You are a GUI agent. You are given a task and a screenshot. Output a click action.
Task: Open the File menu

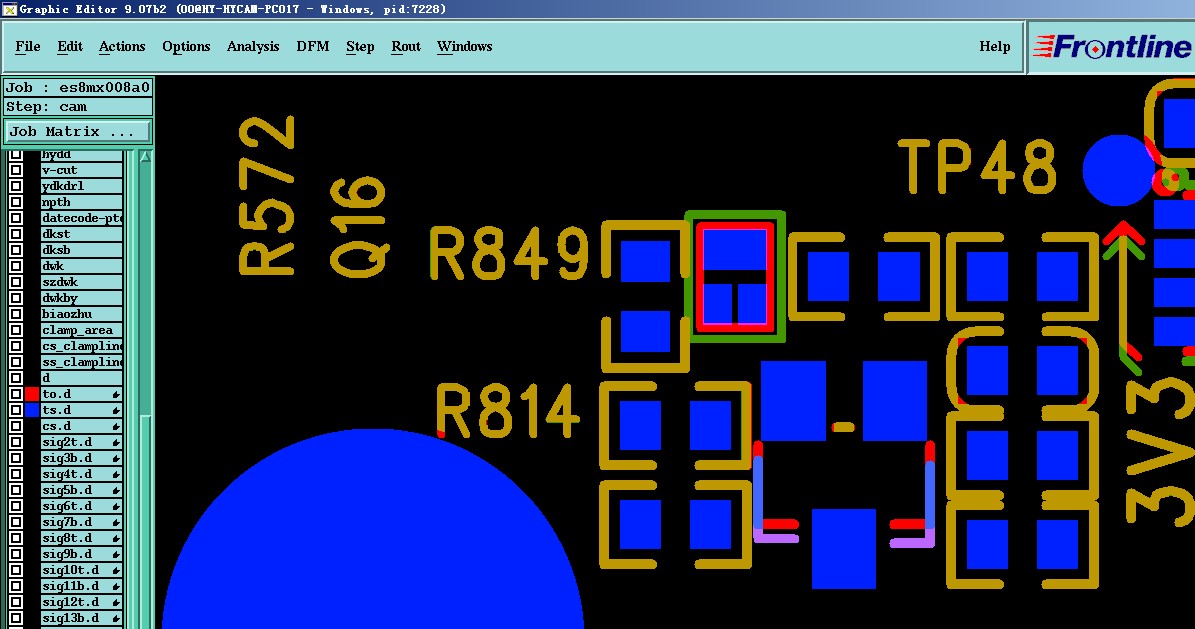(27, 47)
